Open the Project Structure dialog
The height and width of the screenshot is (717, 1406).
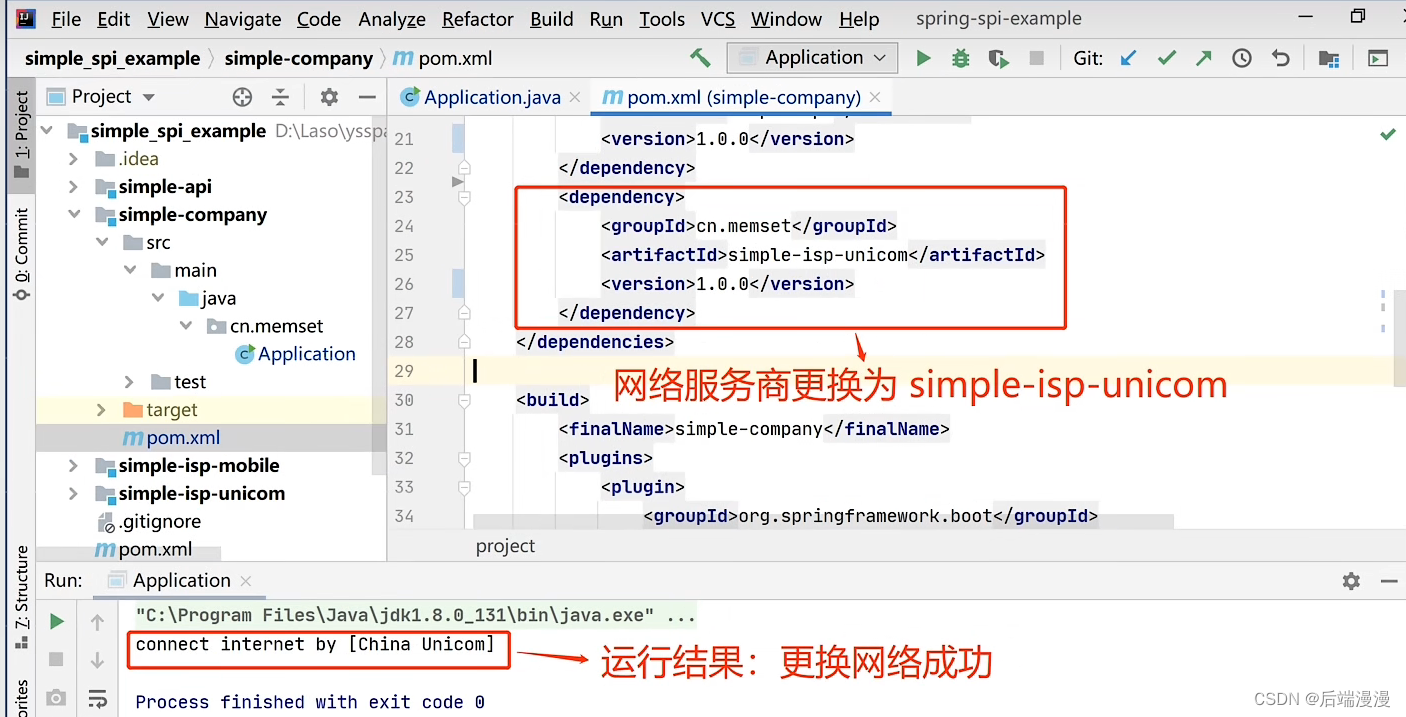coord(1328,58)
